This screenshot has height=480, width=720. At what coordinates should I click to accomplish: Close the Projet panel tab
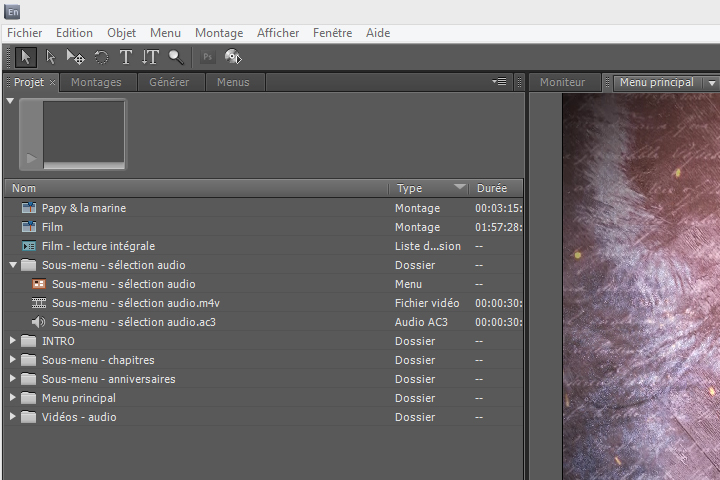coord(53,83)
